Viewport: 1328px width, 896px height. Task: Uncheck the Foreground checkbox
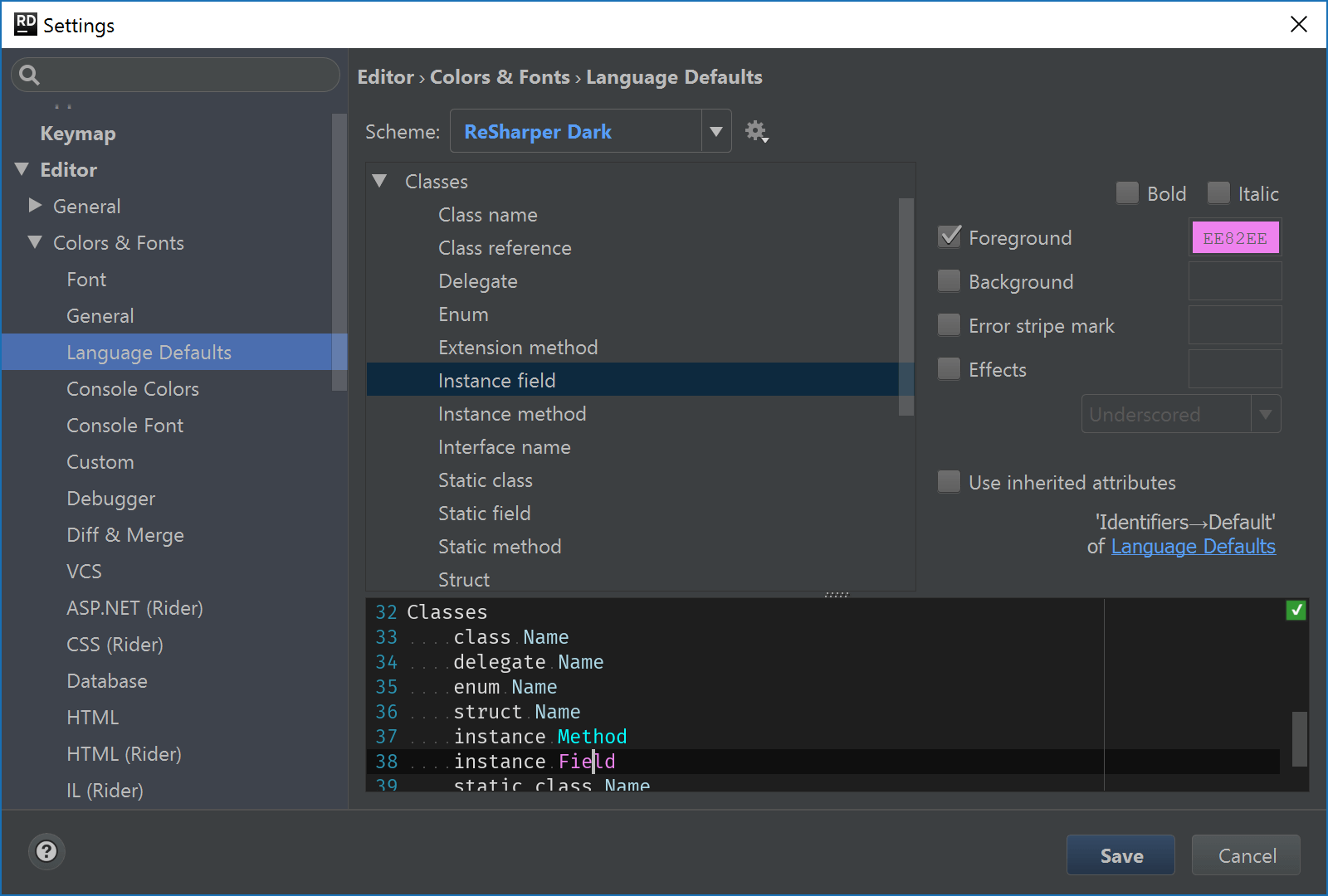click(x=949, y=237)
